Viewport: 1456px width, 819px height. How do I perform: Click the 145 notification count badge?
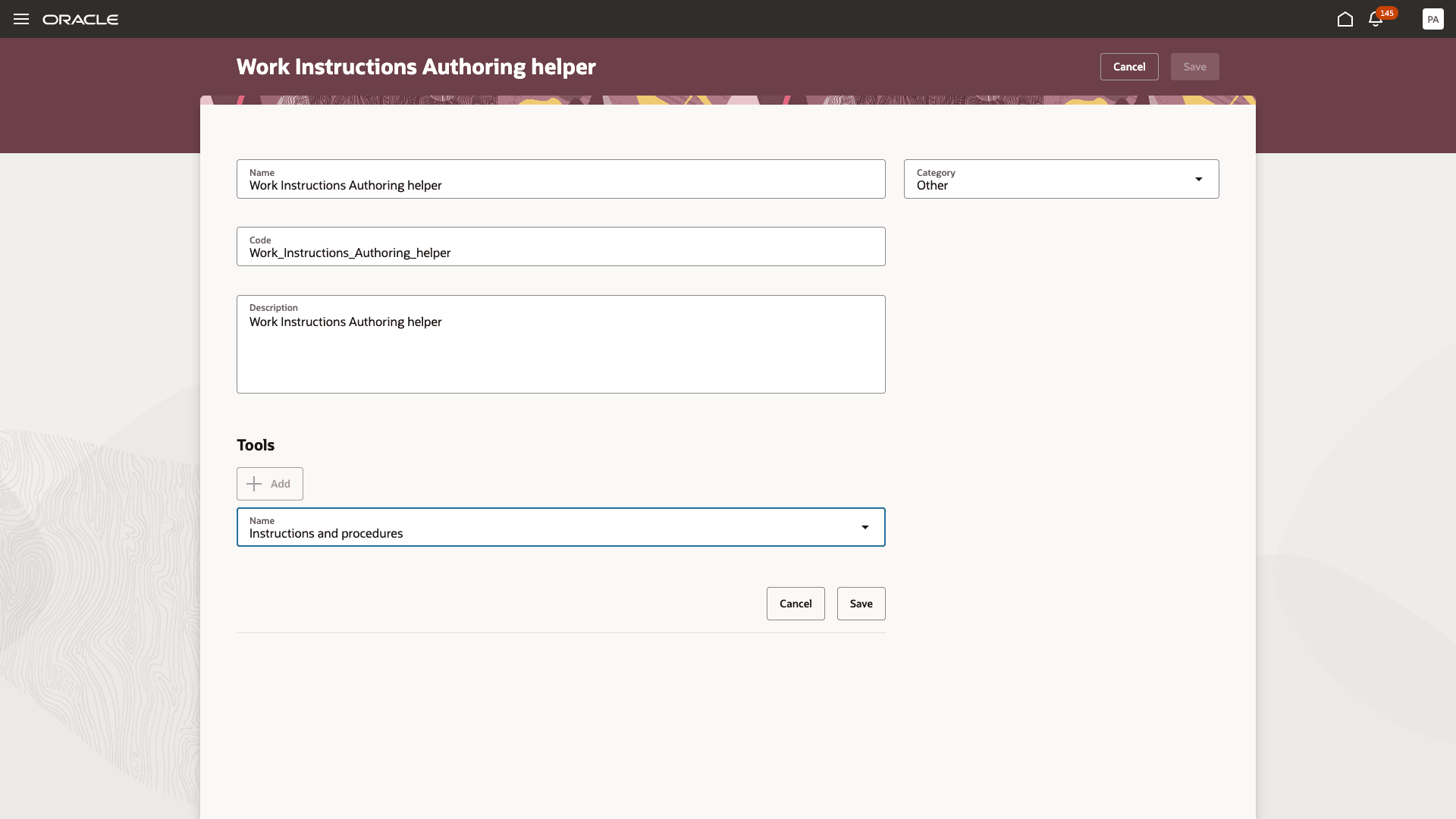click(1387, 13)
